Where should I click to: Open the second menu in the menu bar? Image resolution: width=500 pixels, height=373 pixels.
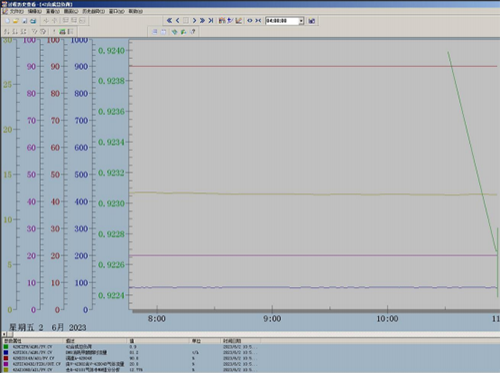click(35, 11)
